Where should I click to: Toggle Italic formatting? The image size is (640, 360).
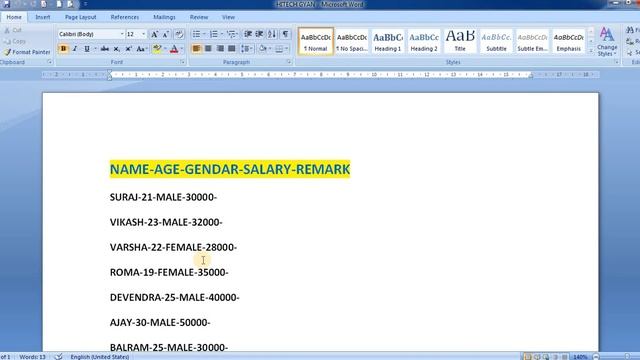click(x=75, y=49)
